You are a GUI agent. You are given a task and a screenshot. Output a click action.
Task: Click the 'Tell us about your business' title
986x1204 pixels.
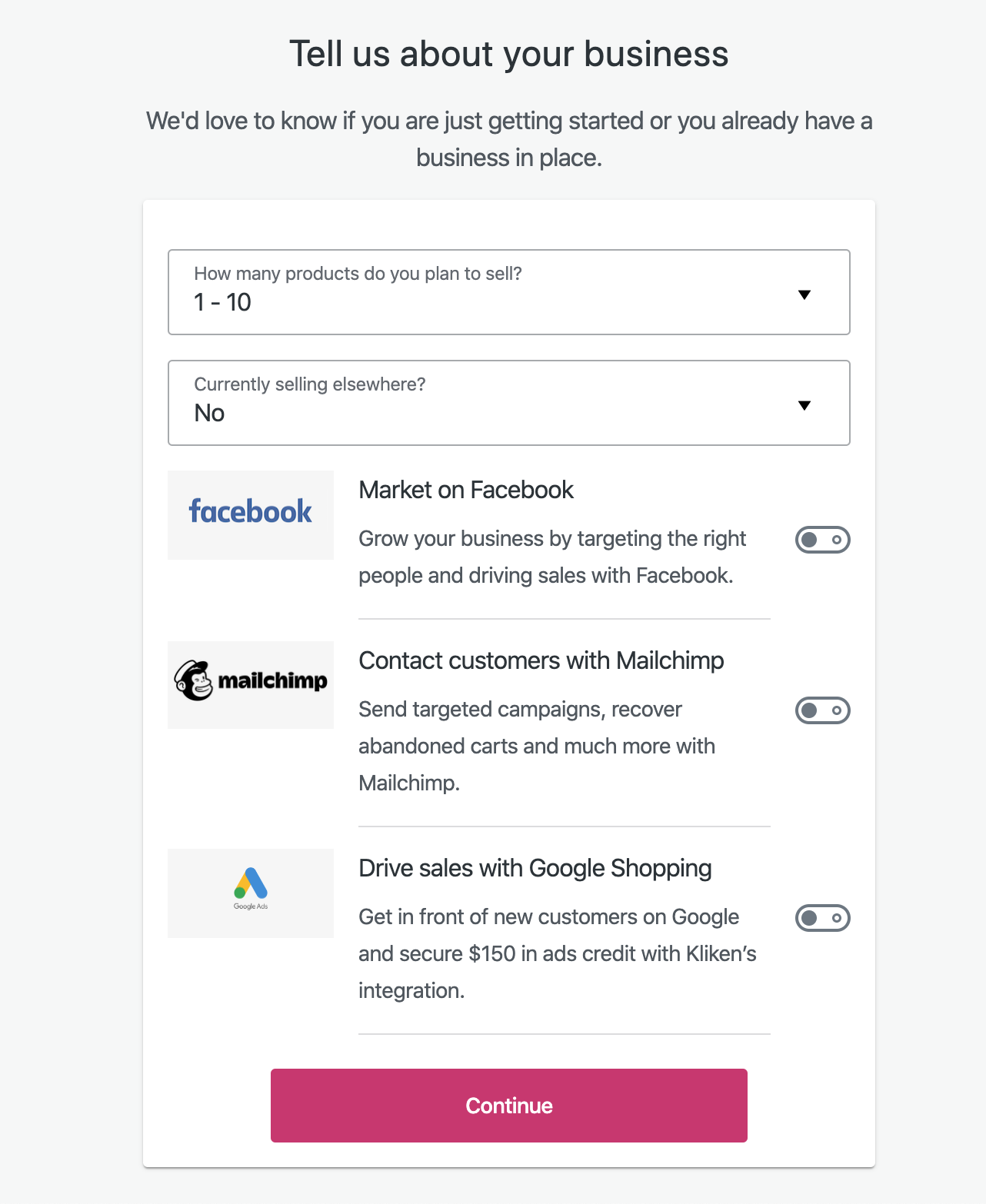[509, 54]
